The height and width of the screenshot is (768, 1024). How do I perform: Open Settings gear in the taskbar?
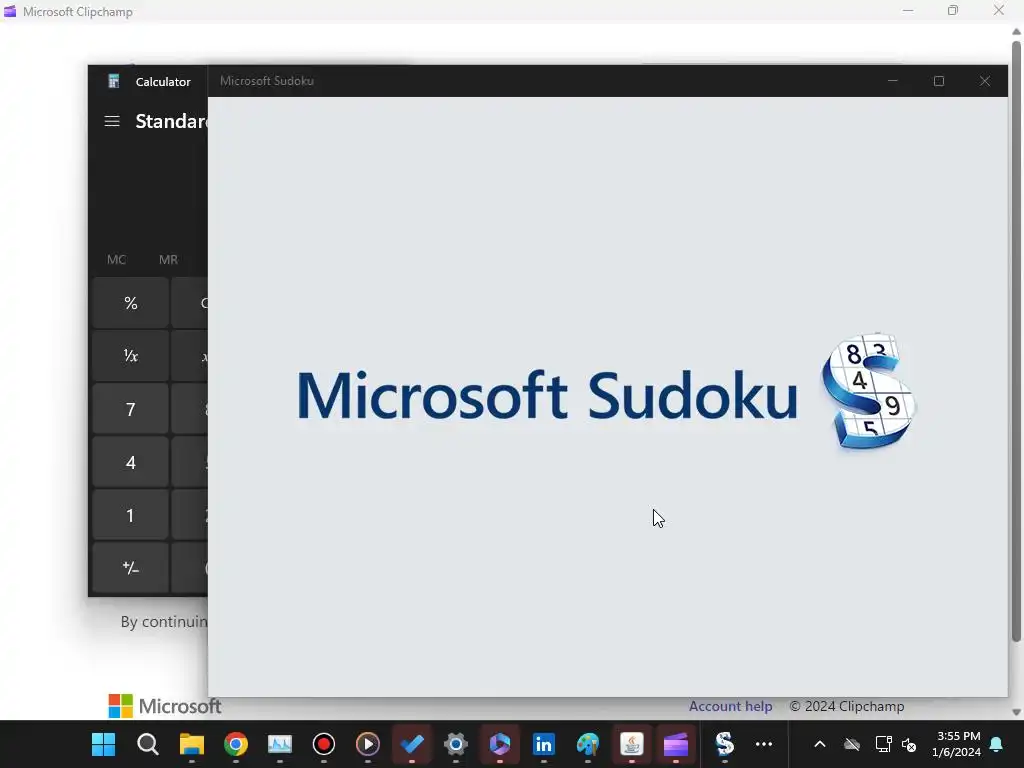click(x=456, y=744)
